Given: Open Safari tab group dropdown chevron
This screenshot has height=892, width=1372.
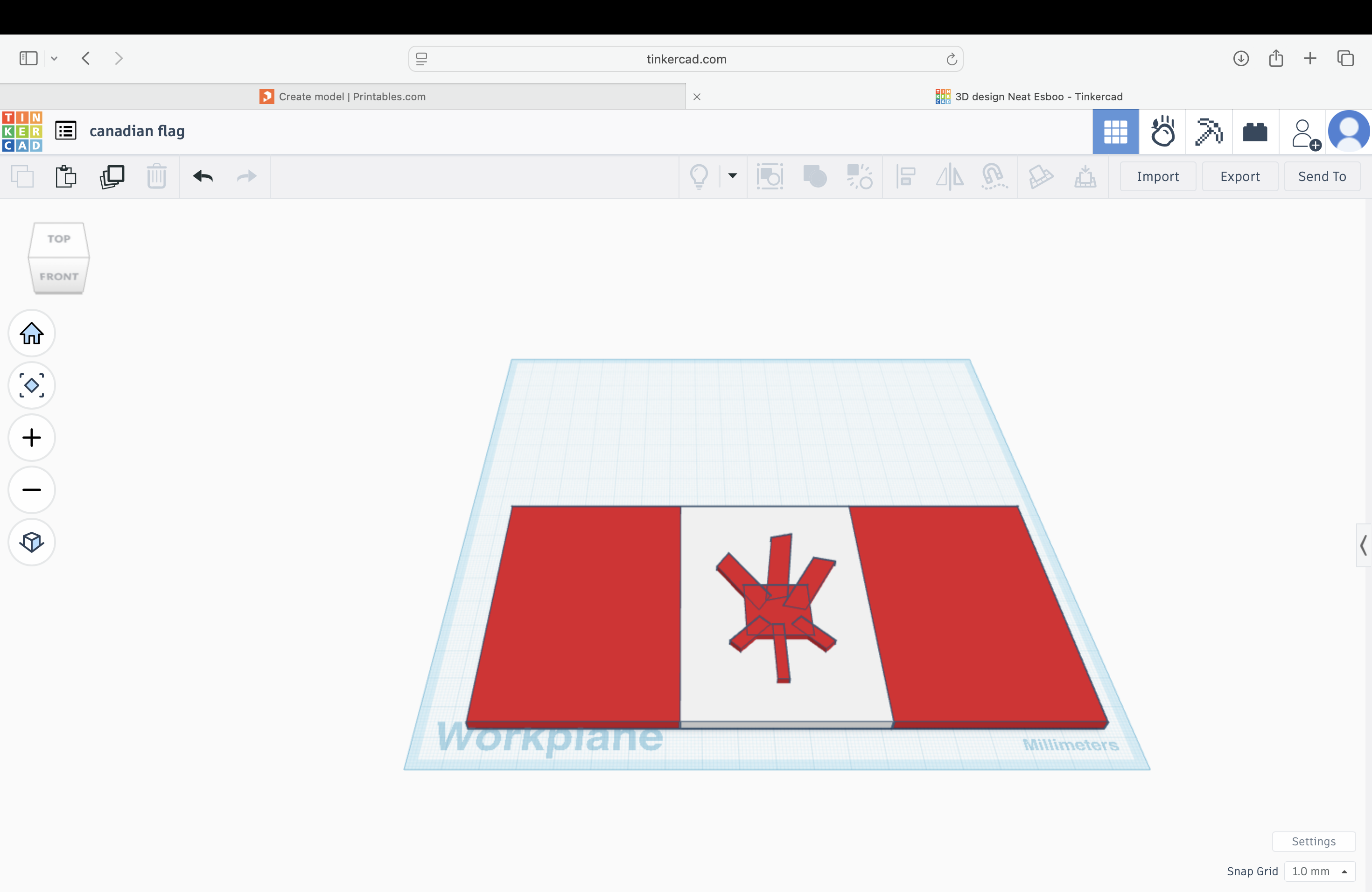Looking at the screenshot, I should click(x=54, y=58).
